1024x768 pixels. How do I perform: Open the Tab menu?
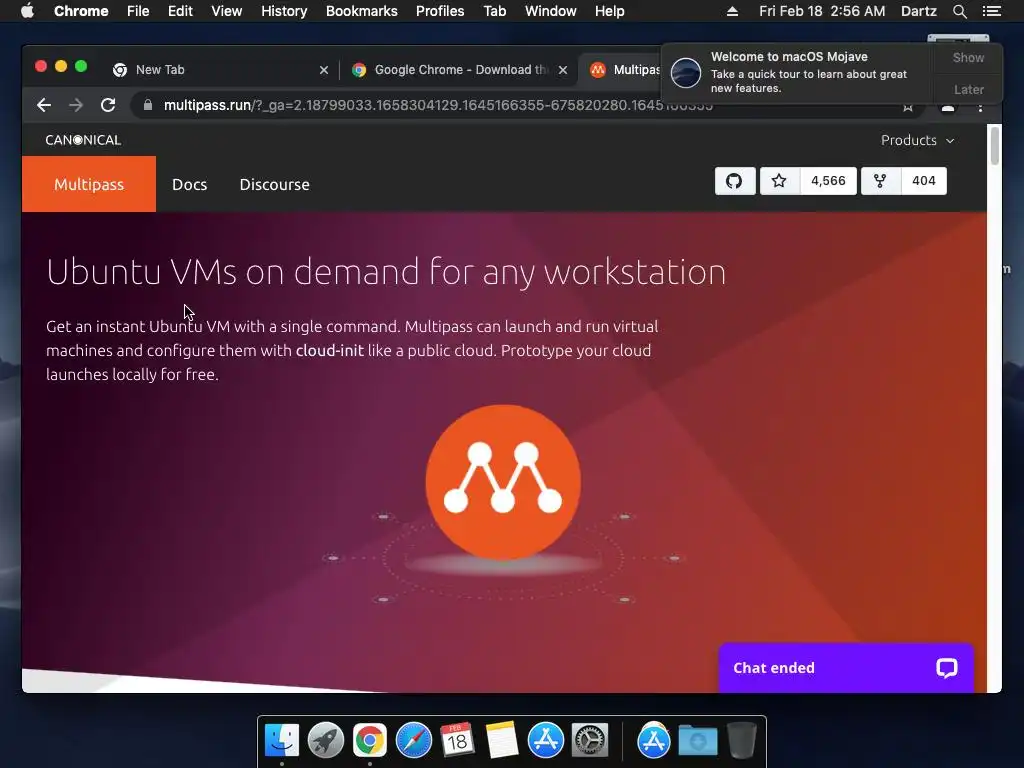pos(494,11)
